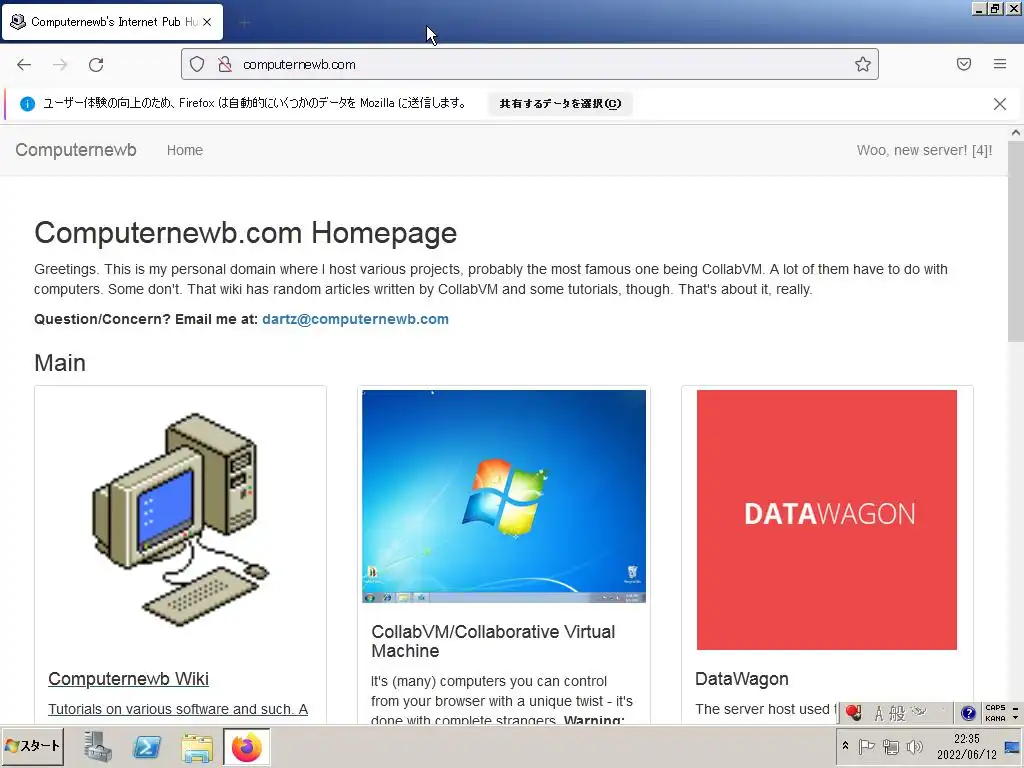
Task: Open the Start menu button
Action: pyautogui.click(x=33, y=746)
